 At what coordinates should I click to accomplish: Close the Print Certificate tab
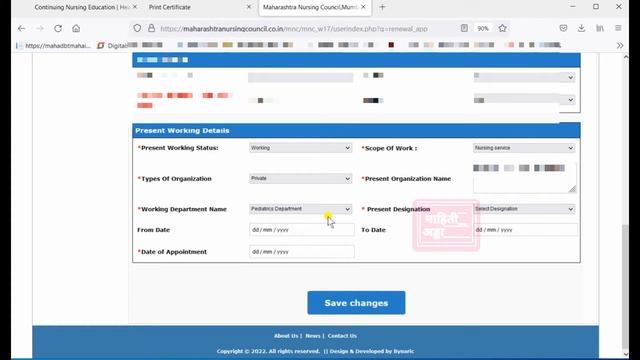point(249,7)
